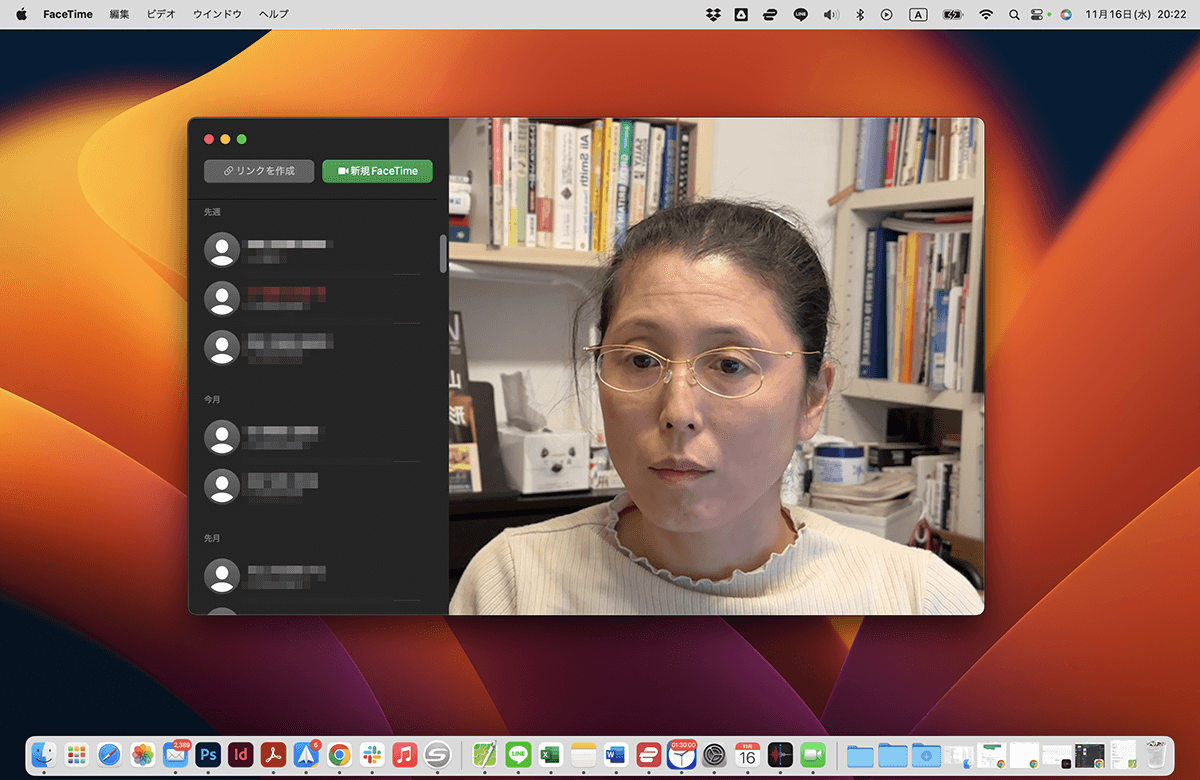The image size is (1200, 780).
Task: Open the ビデオ menu
Action: 160,14
